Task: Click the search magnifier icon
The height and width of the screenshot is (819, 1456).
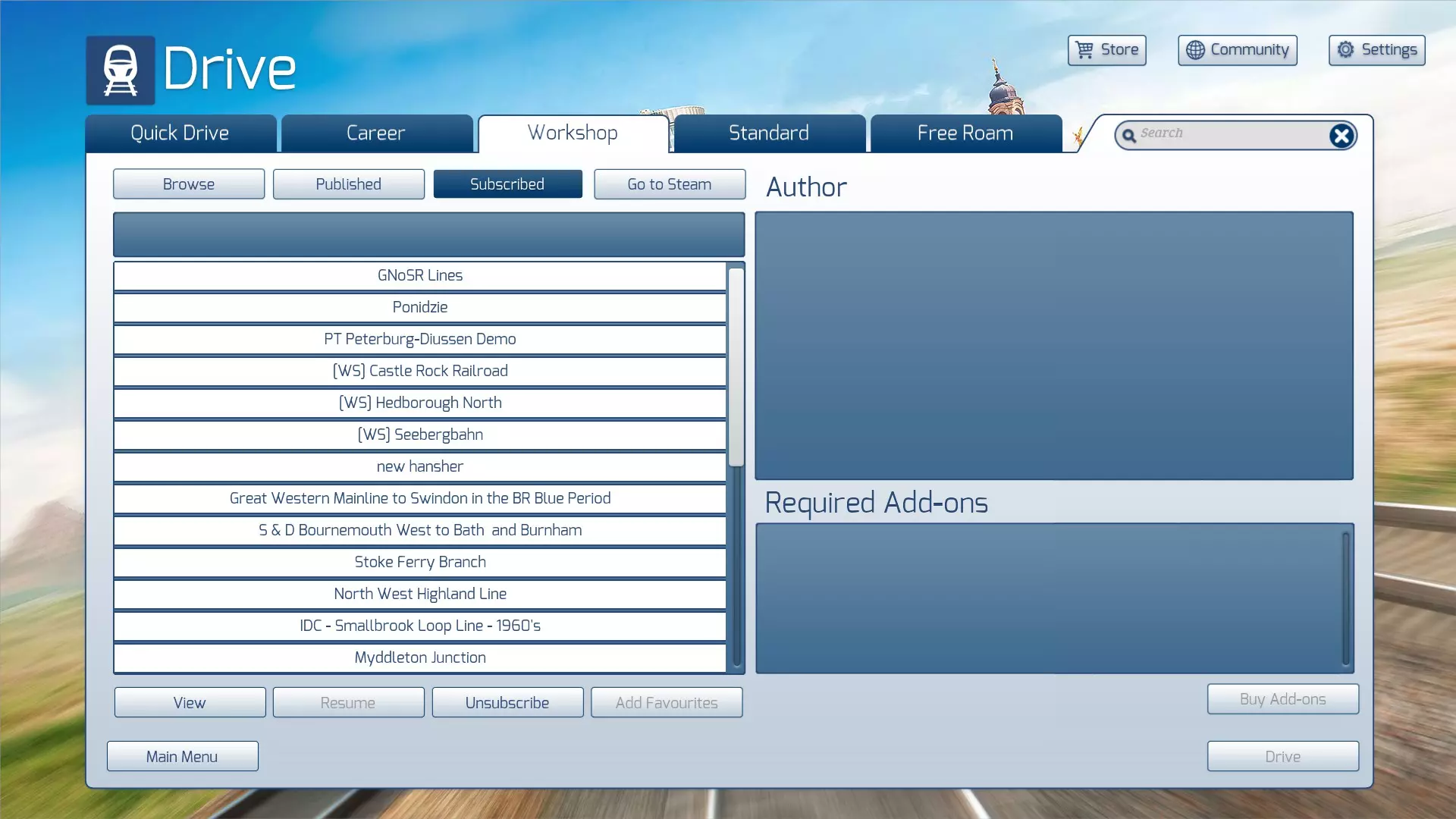Action: tap(1128, 136)
